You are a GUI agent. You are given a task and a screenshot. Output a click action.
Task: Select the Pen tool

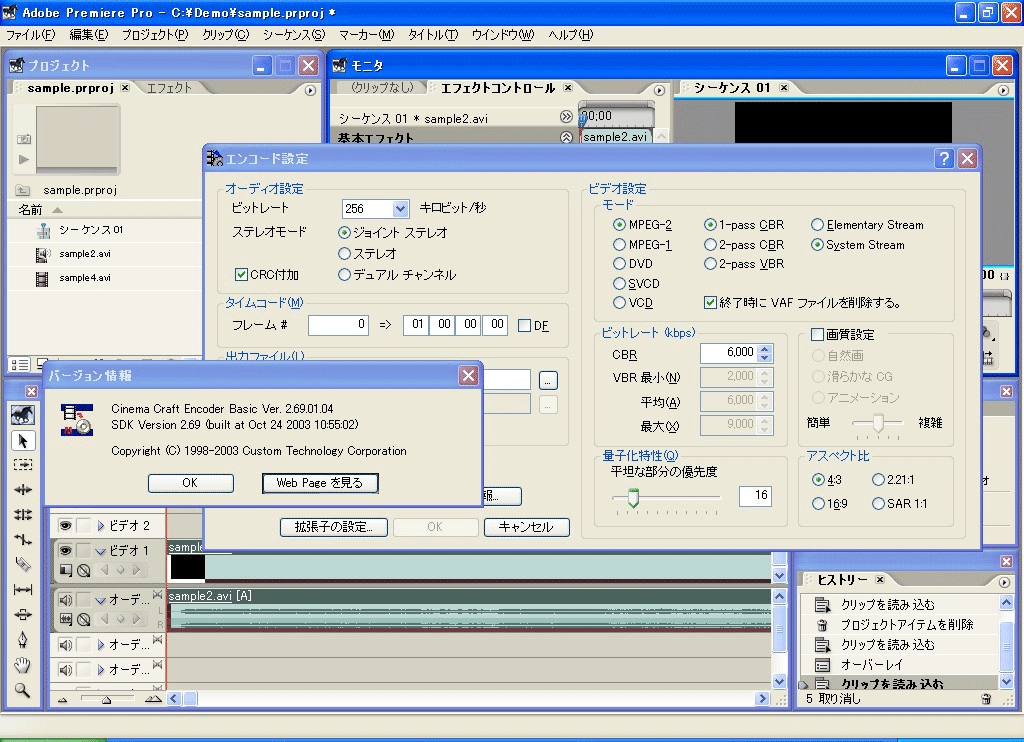click(23, 639)
